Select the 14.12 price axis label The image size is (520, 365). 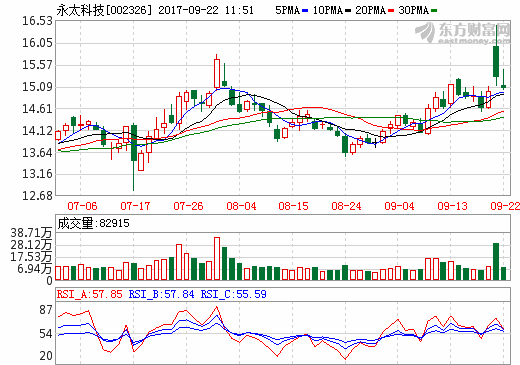(x=37, y=131)
